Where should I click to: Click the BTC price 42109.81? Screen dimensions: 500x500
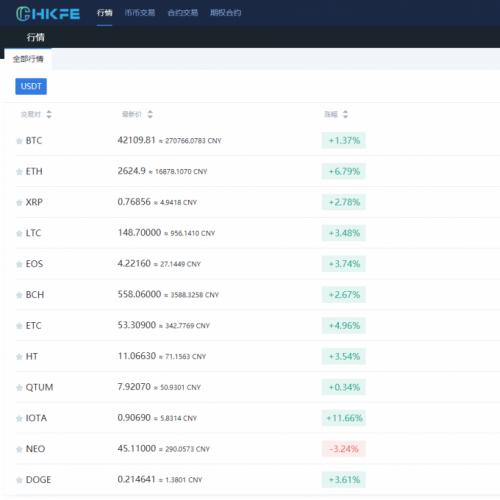[137, 140]
